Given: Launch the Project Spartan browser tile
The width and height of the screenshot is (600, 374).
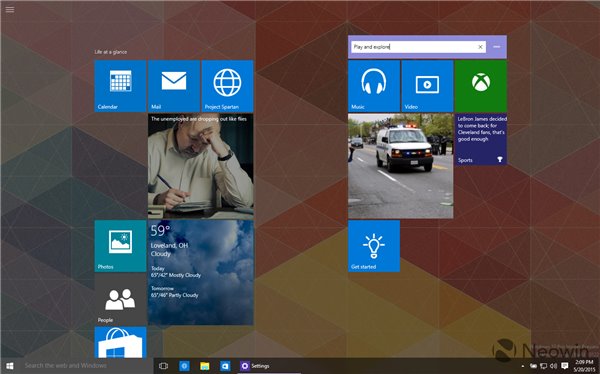Looking at the screenshot, I should 227,86.
